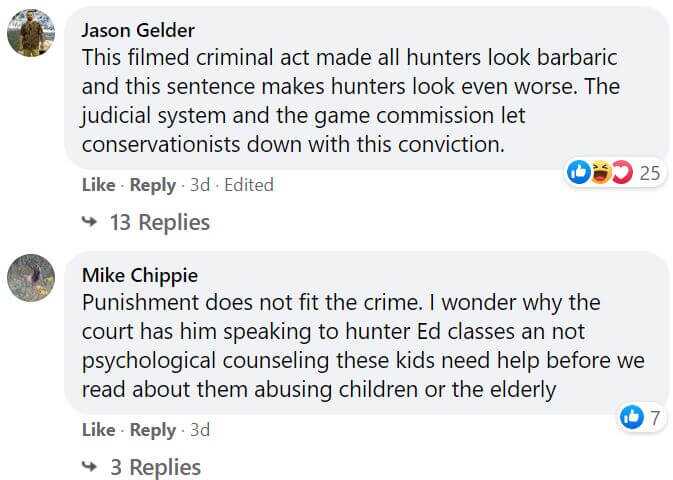
Task: Click the 3d timestamp on Mike's comment
Action: [x=200, y=430]
